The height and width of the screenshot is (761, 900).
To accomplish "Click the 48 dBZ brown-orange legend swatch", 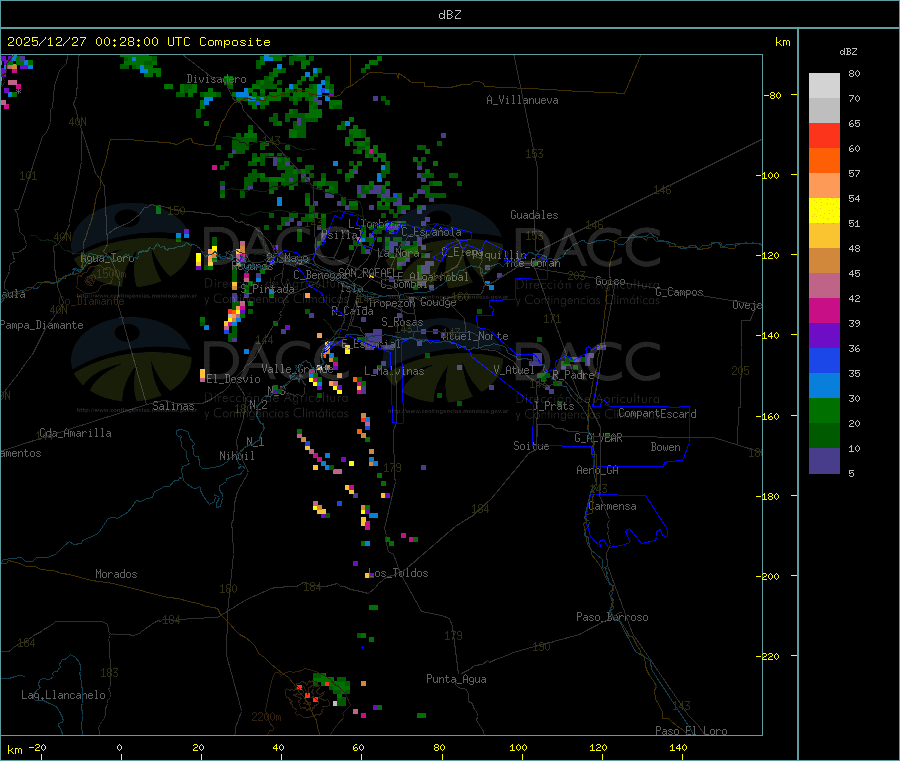I will pos(824,261).
